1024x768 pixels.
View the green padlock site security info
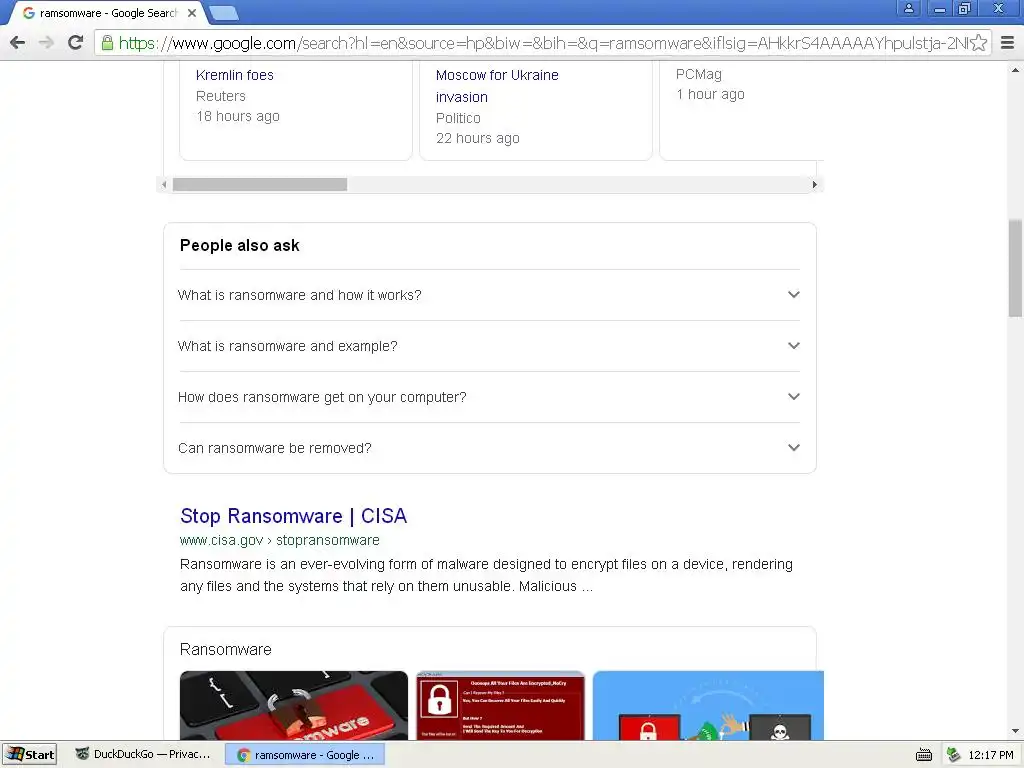point(107,43)
